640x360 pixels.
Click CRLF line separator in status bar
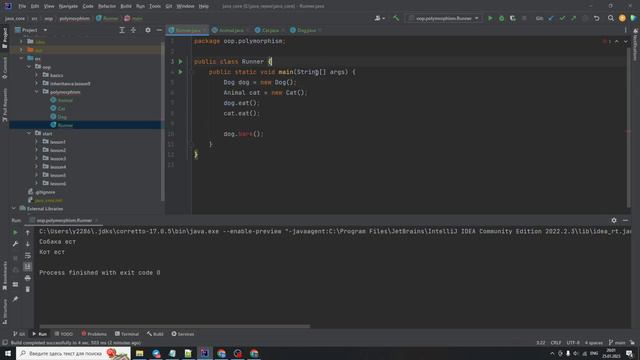tap(556, 342)
